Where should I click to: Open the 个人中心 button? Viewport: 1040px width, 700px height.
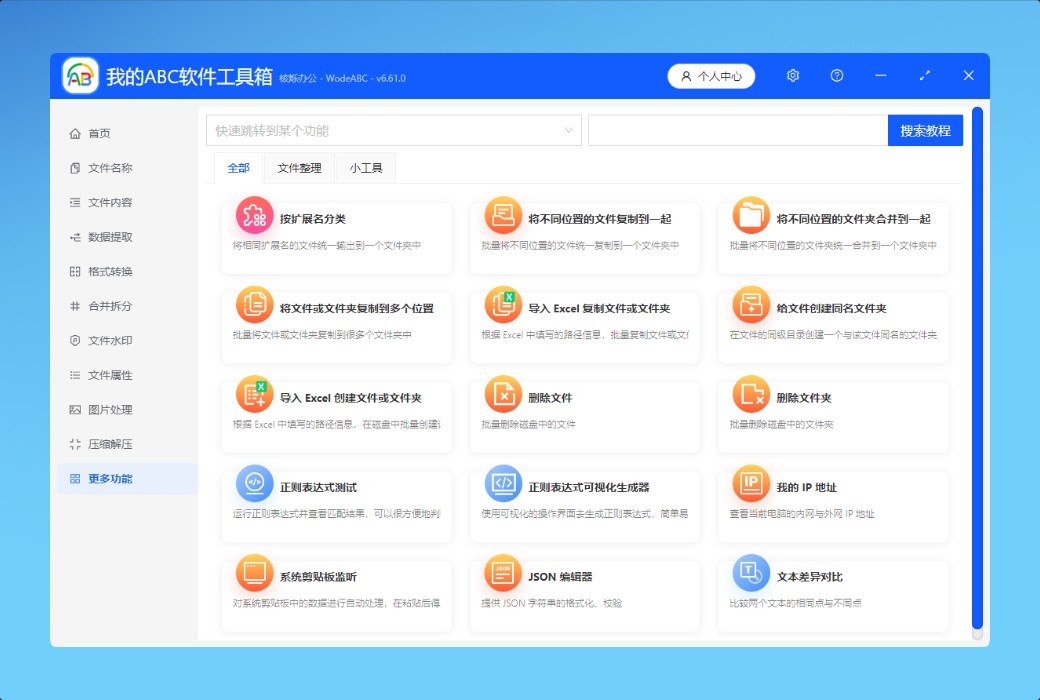pos(711,76)
